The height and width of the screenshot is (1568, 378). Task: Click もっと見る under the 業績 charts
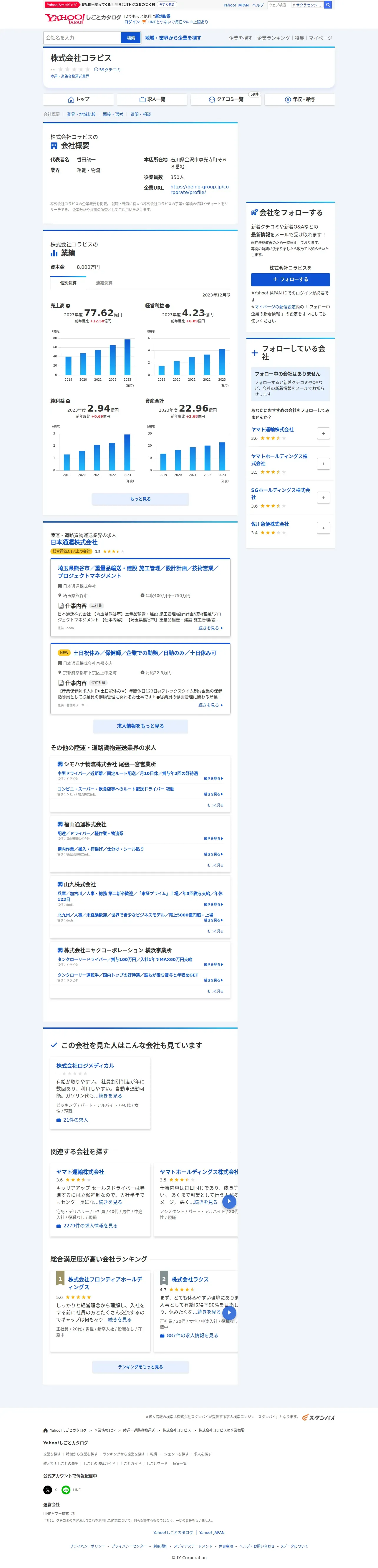[140, 499]
